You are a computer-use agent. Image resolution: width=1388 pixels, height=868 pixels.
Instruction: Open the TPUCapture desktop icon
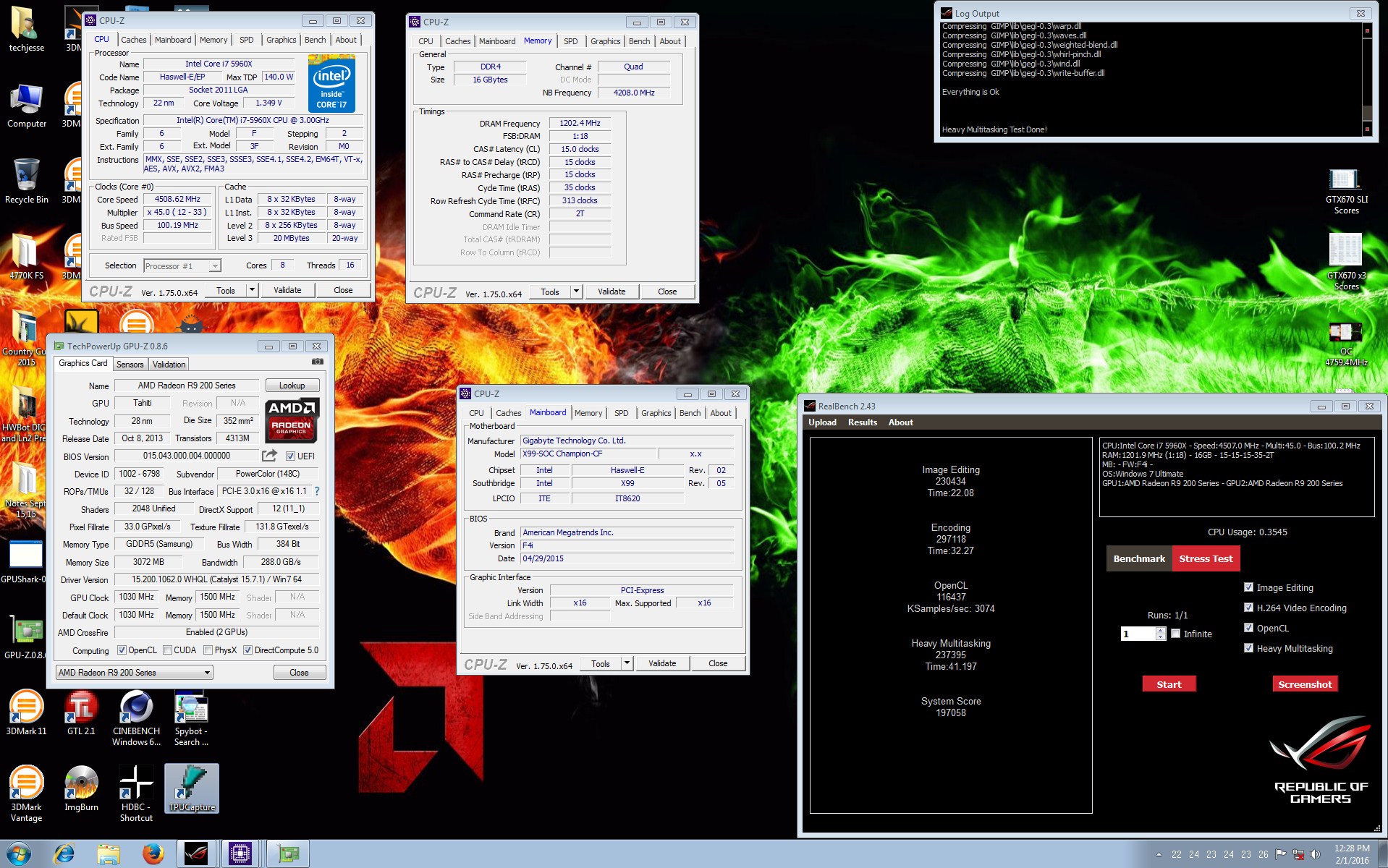click(191, 788)
